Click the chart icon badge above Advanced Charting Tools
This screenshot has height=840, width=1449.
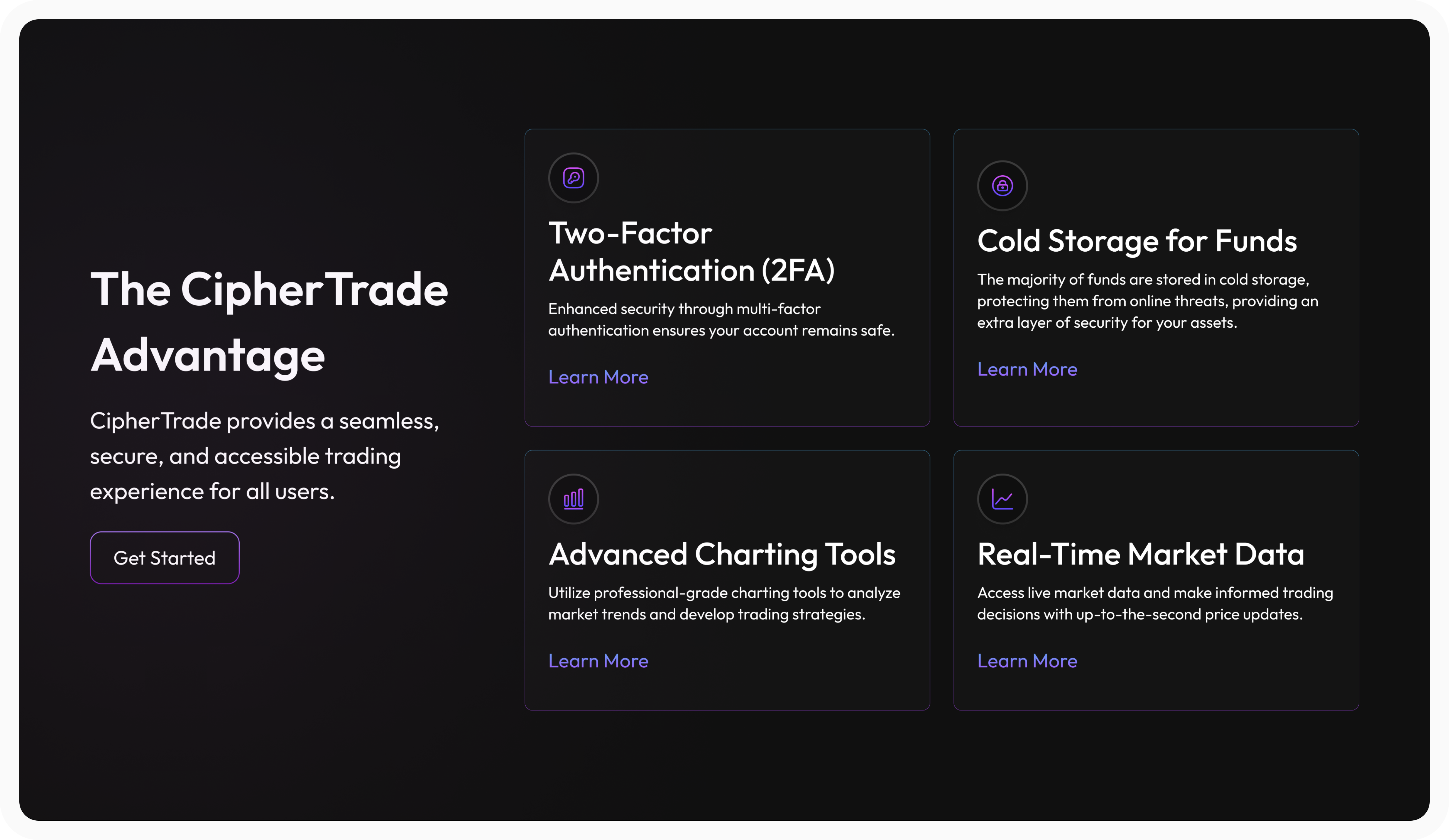coord(573,499)
